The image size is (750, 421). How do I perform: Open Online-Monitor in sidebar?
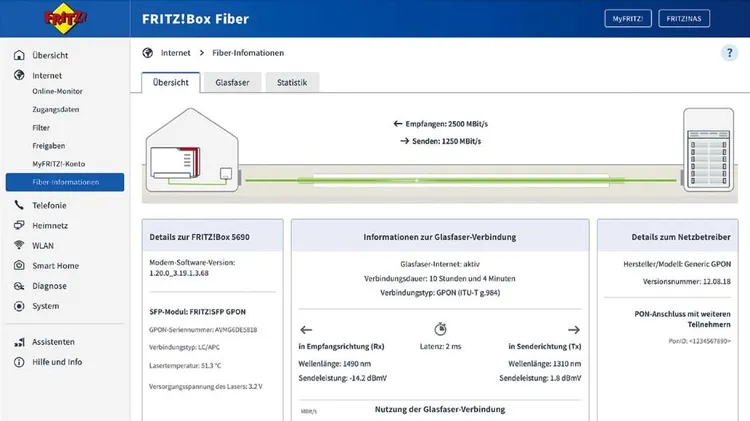(57, 91)
